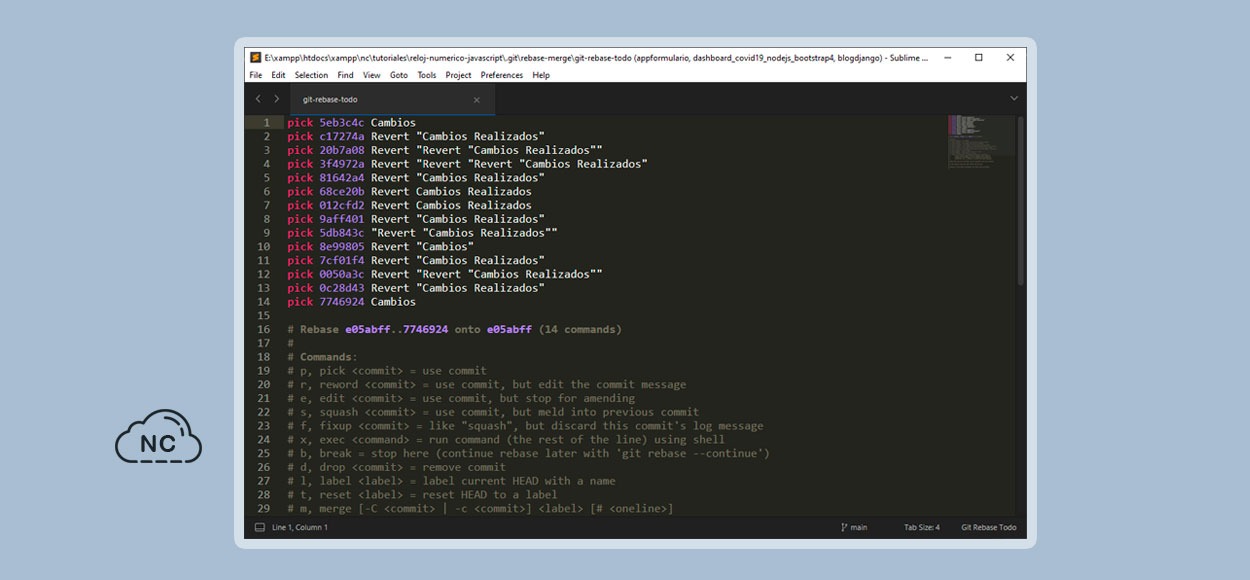Click commit hash 20b7a08 on line 3
Screen dimensions: 1250x580
point(342,150)
